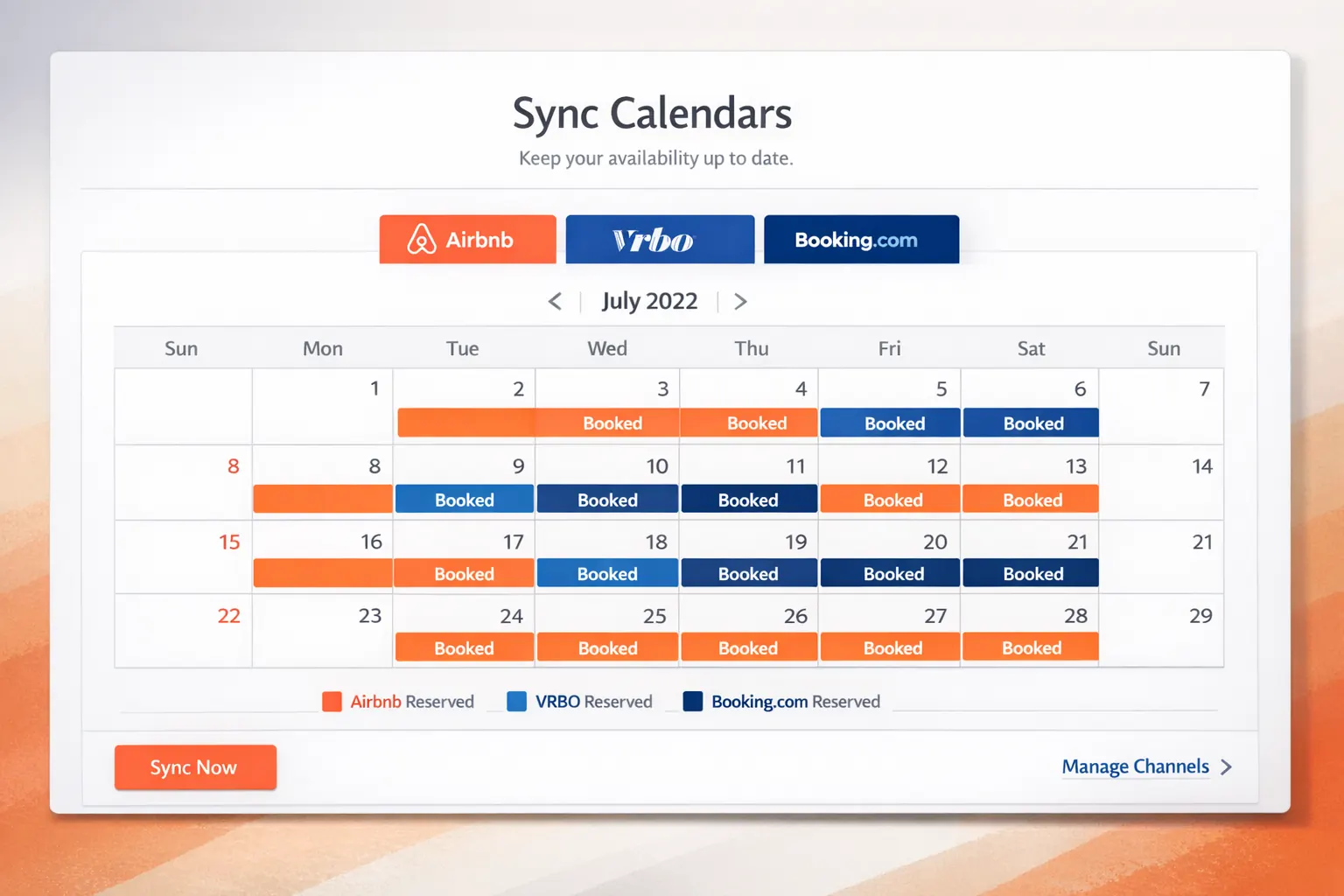Click the Tue column header

click(463, 348)
